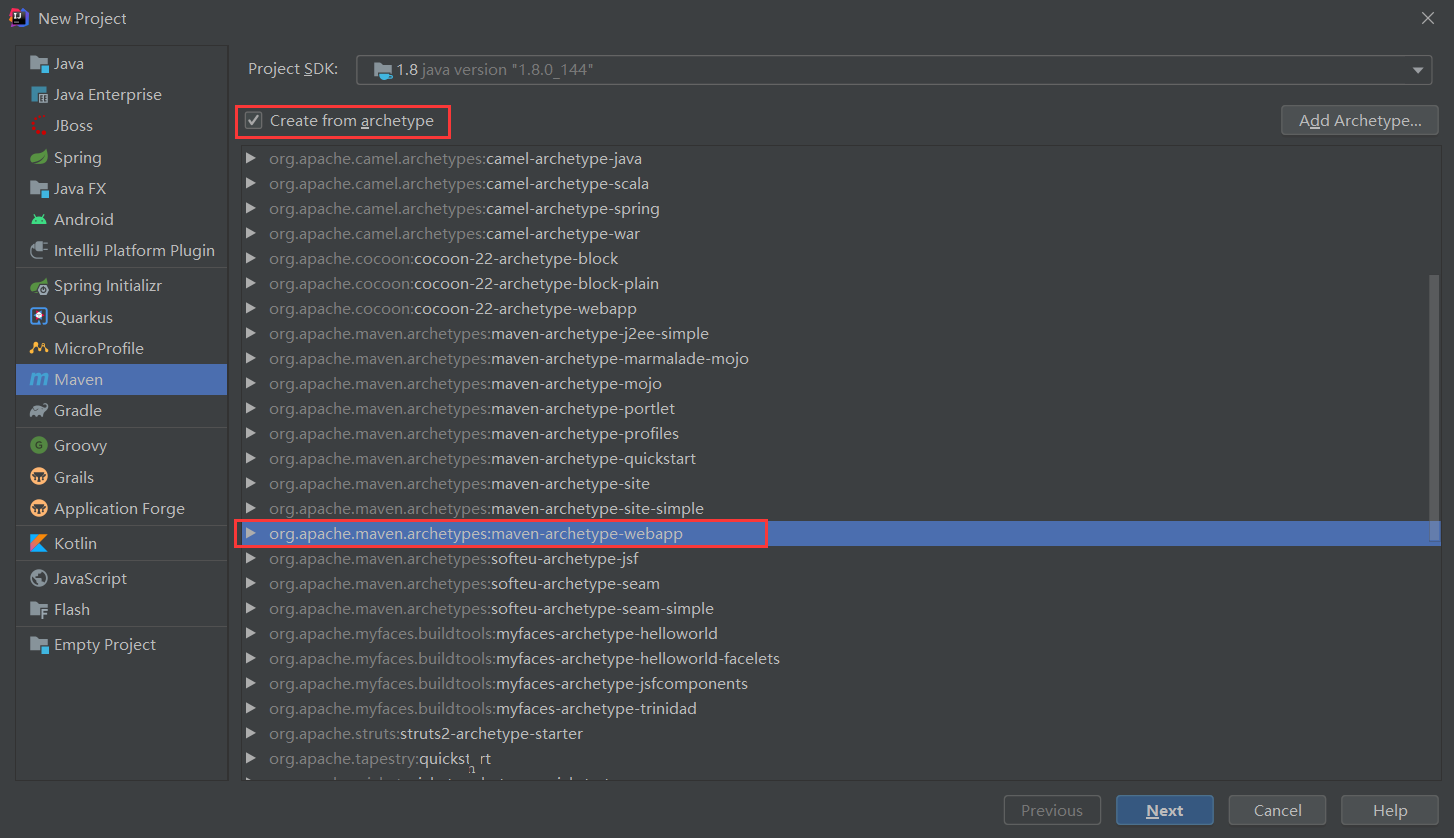Click the Android robot icon
Screen dimensions: 1454x838
pos(39,219)
